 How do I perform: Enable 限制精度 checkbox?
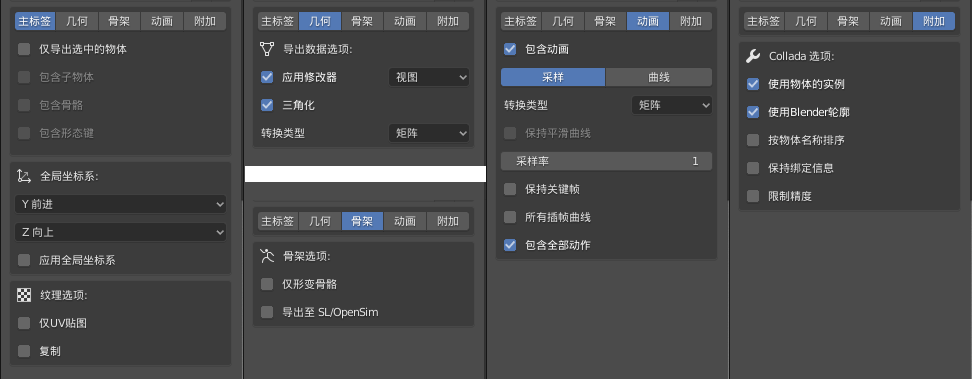[753, 196]
